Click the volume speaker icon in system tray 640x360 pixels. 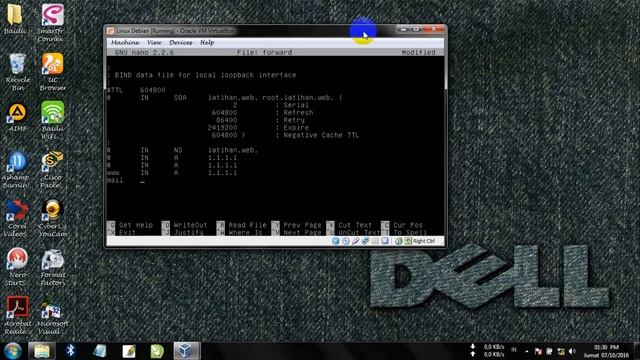(572, 351)
